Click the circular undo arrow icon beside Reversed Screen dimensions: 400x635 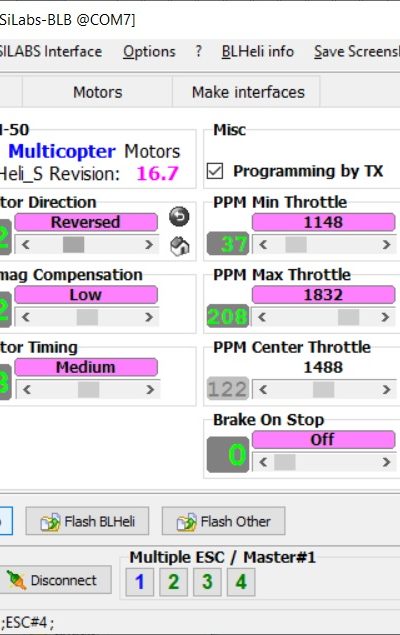179,217
